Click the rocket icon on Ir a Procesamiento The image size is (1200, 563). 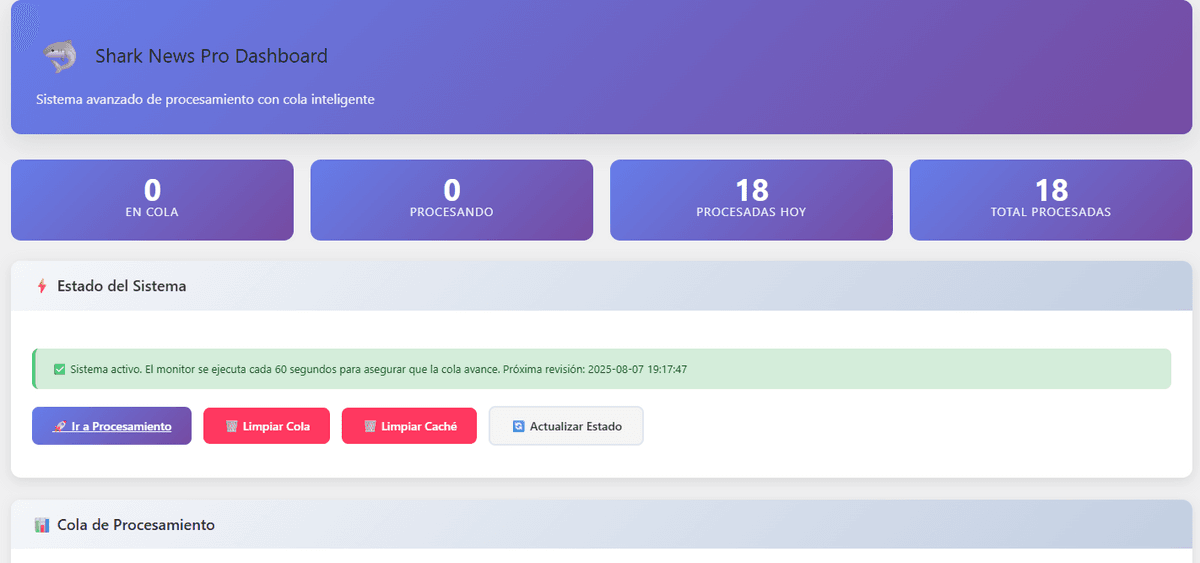[60, 426]
